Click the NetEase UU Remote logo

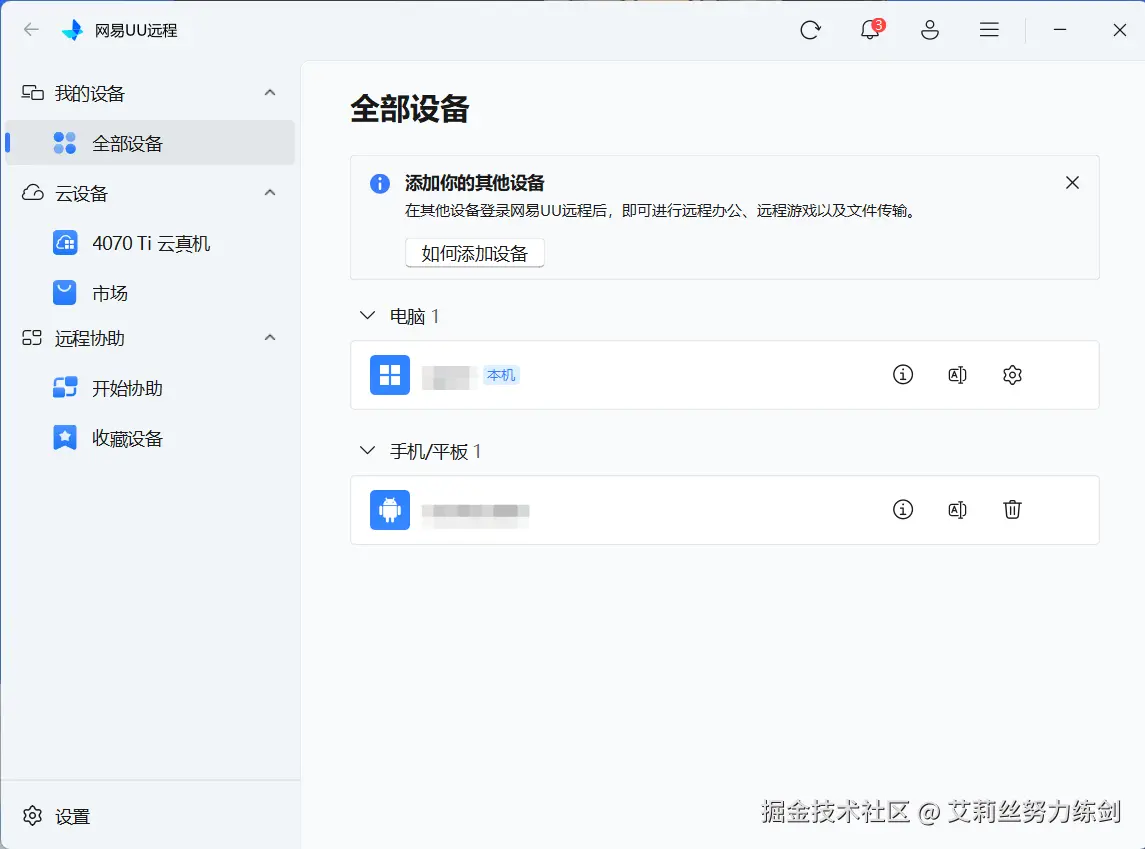click(72, 30)
